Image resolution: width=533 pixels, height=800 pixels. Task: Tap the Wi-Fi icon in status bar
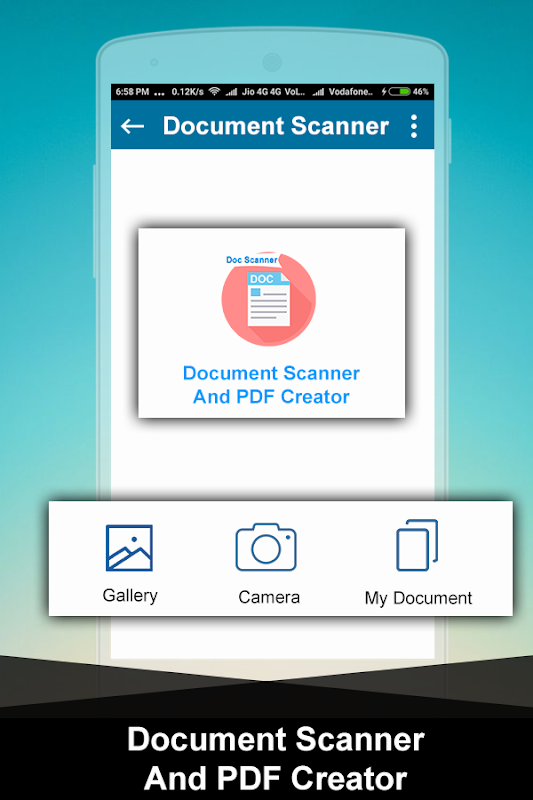point(215,92)
